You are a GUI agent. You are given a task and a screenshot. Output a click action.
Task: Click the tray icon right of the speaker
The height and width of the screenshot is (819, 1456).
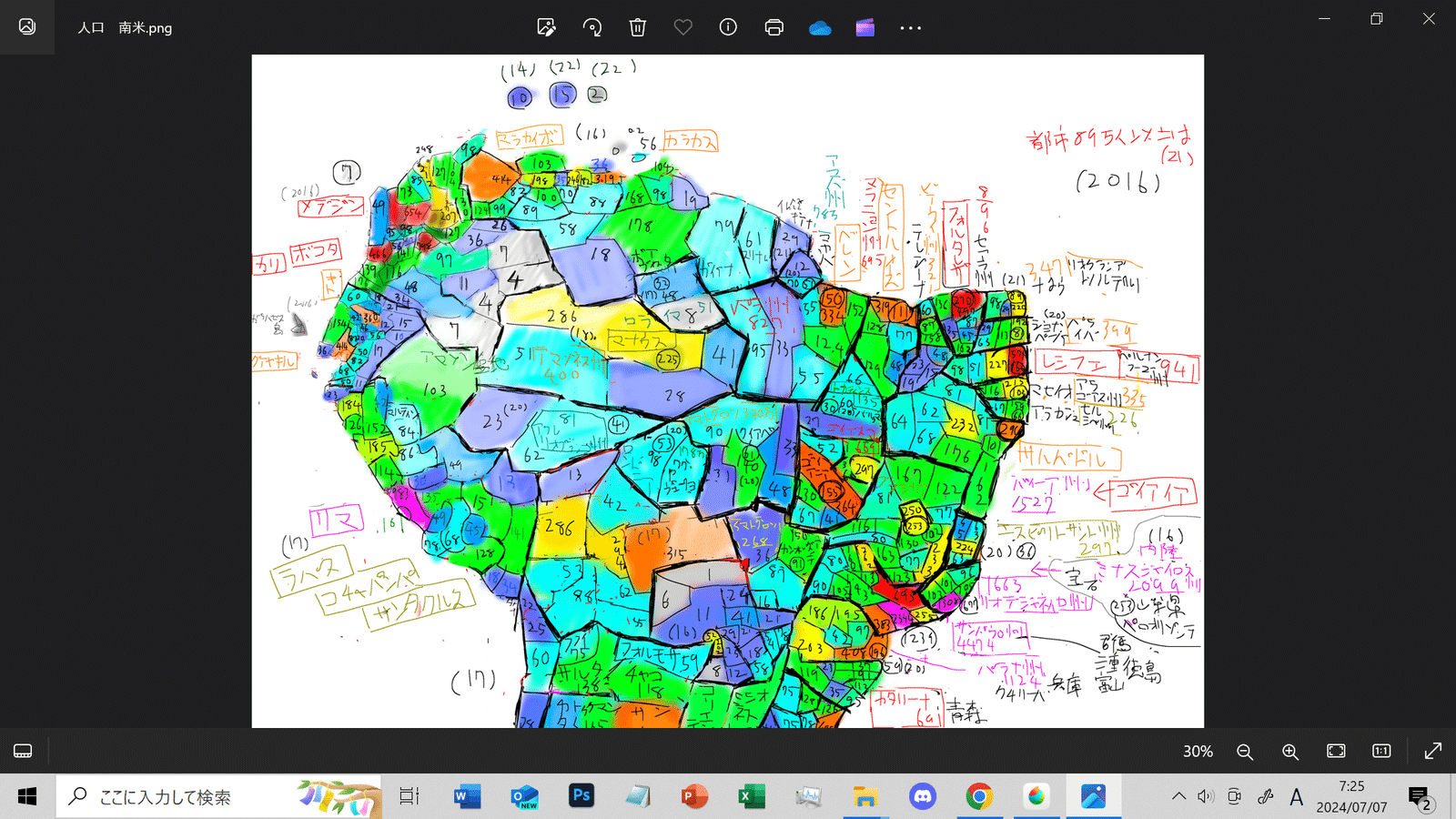click(1234, 797)
